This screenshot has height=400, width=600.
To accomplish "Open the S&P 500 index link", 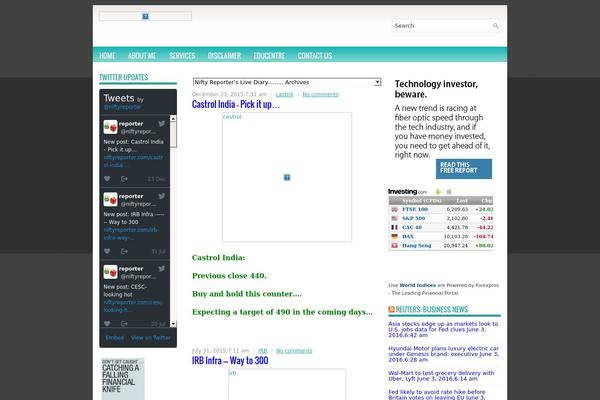I will pos(413,218).
